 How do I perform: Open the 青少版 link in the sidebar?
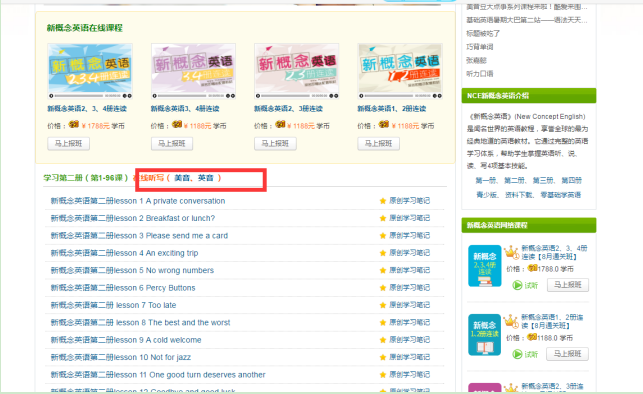[486, 195]
